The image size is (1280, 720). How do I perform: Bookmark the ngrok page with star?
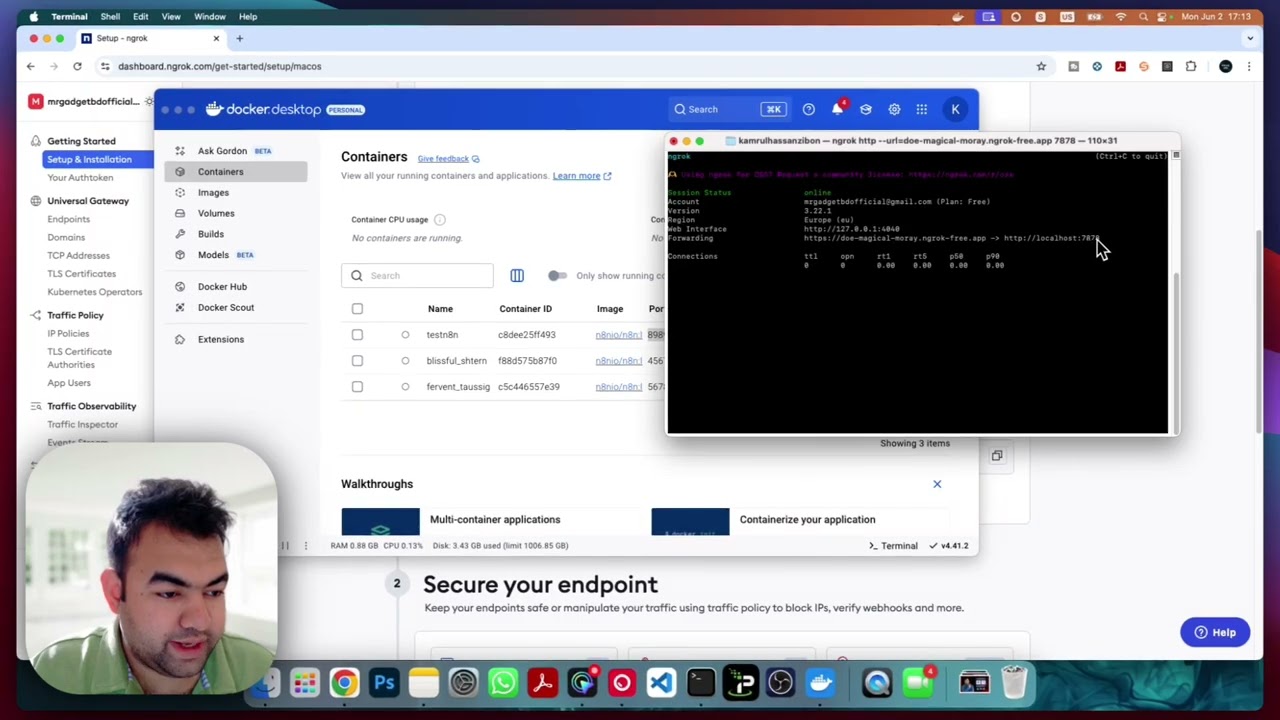[x=1041, y=67]
